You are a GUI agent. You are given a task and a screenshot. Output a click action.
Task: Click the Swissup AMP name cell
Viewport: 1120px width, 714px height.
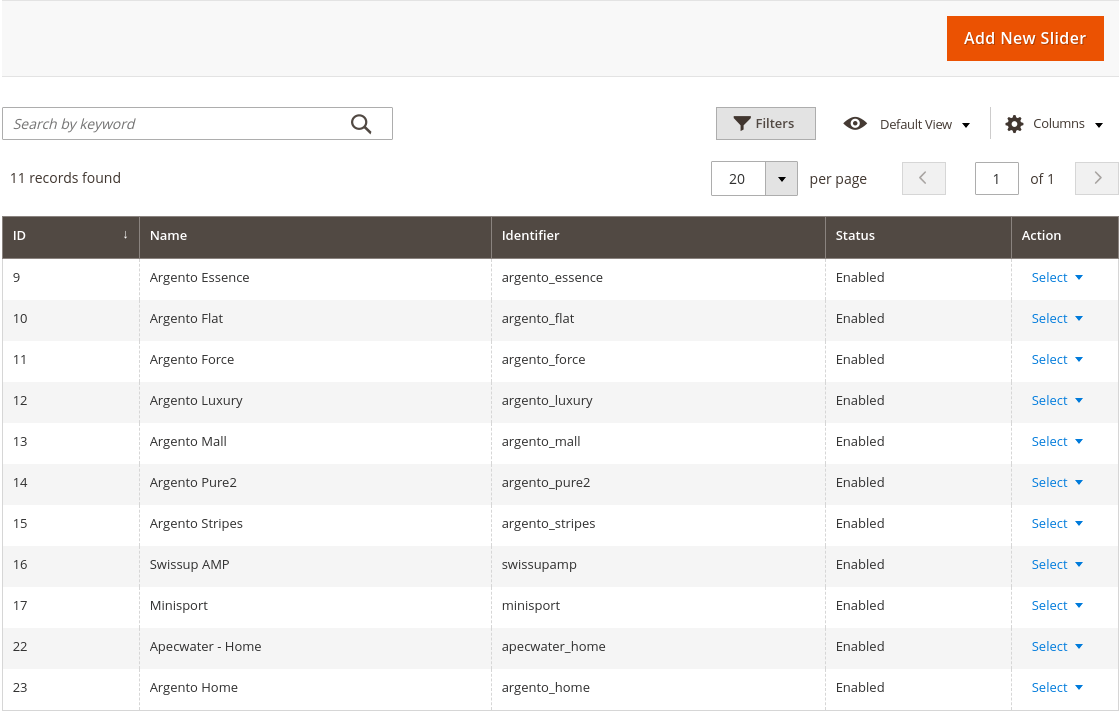pyautogui.click(x=316, y=565)
